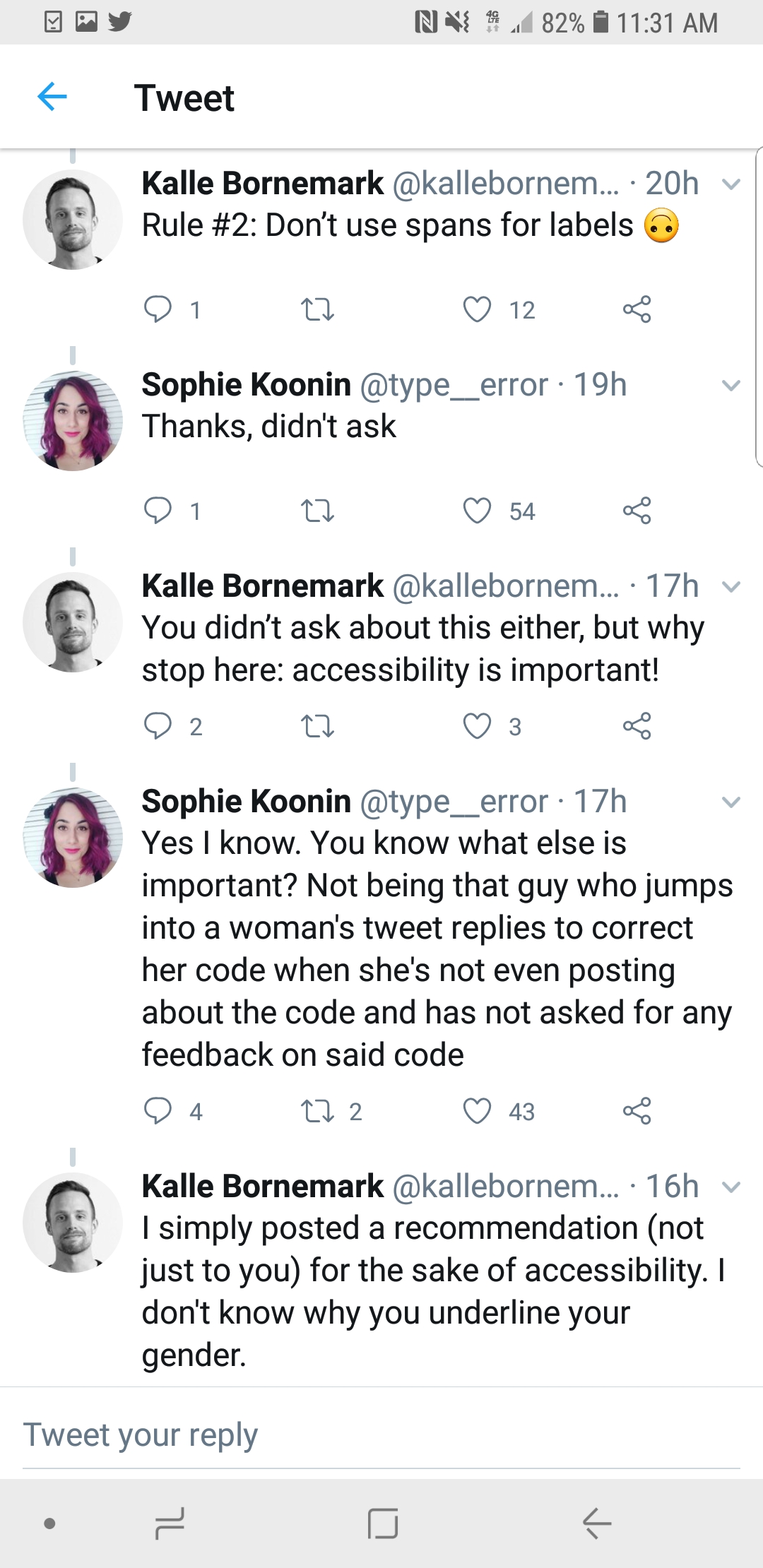This screenshot has height=1568, width=763.
Task: Open the options chevron on the 20h tweet
Action: pos(731,184)
